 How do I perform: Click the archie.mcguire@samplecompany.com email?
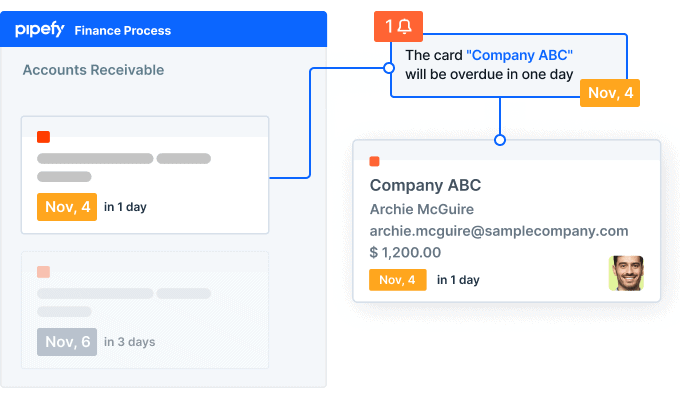click(x=499, y=231)
